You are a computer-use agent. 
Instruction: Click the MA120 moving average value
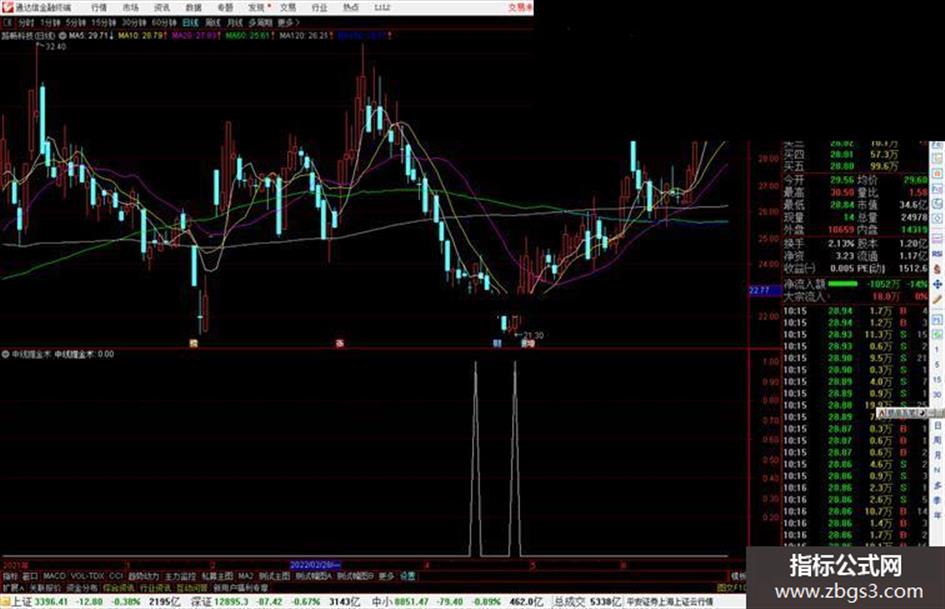point(305,36)
